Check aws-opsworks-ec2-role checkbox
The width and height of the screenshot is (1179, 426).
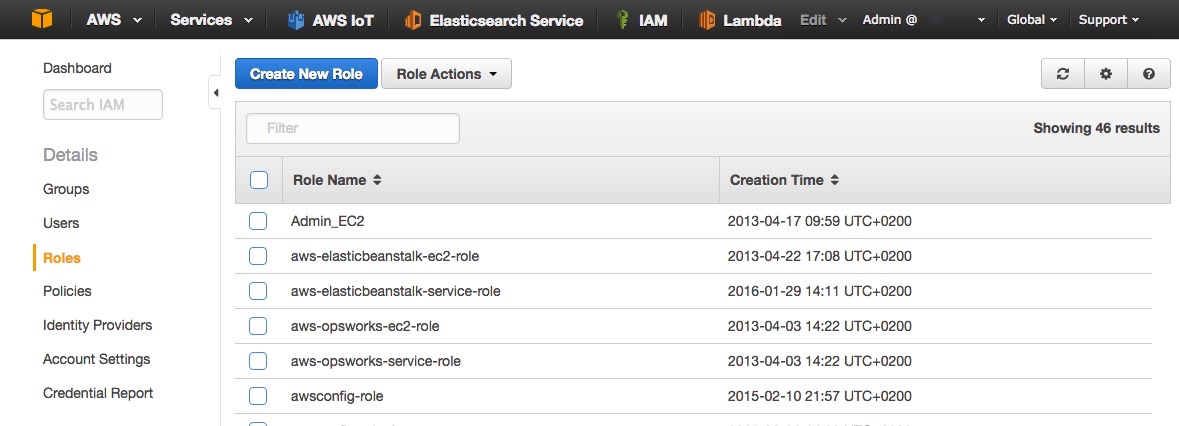point(258,326)
